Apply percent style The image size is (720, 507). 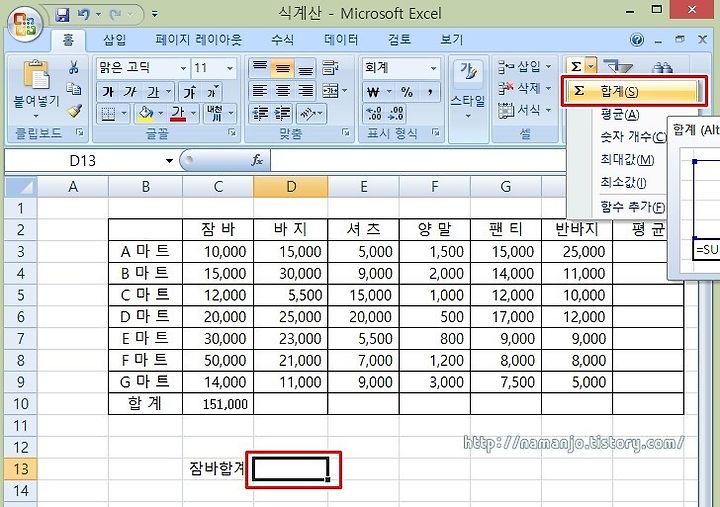point(407,92)
